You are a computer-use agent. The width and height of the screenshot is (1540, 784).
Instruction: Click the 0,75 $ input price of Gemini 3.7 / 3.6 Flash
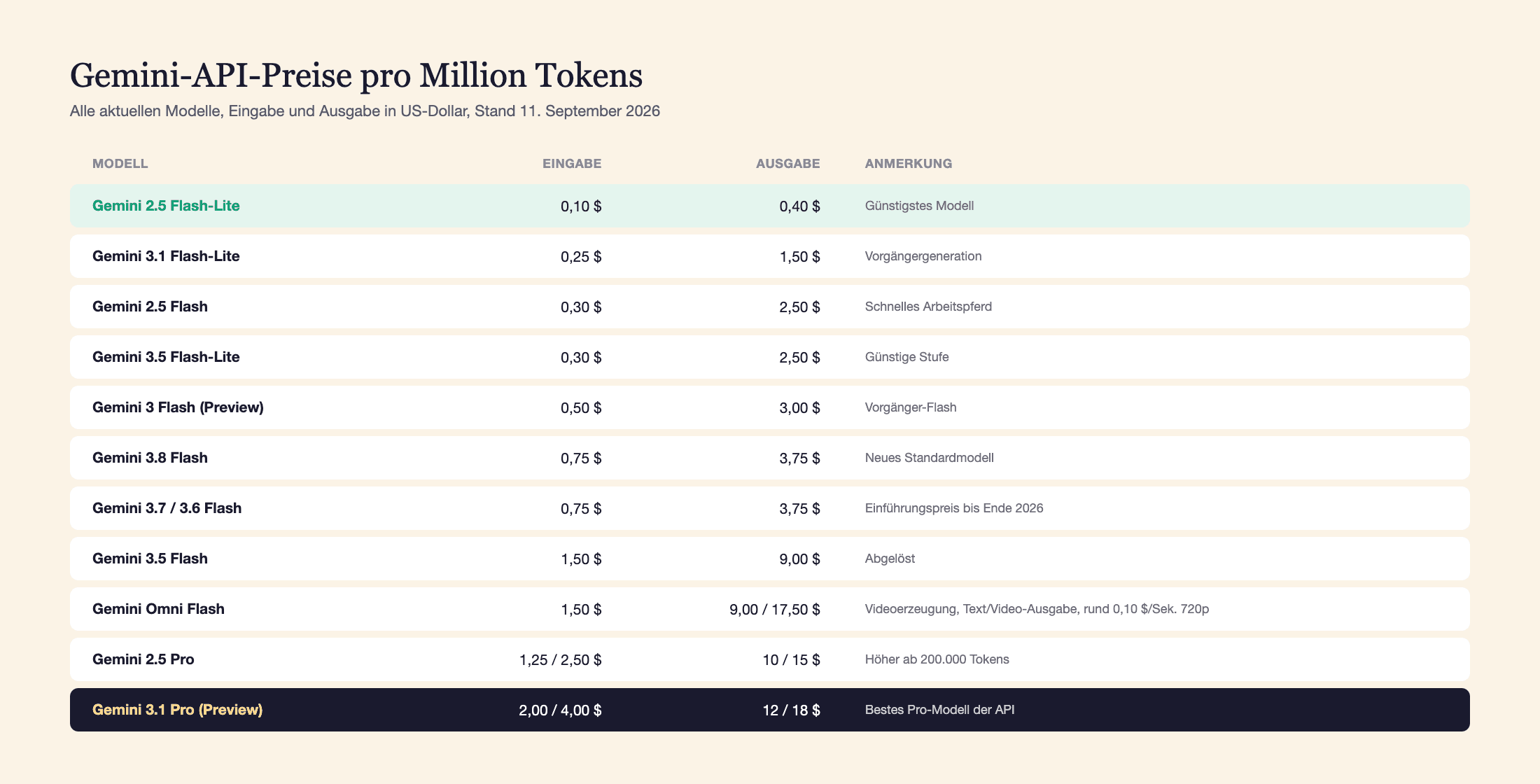[x=581, y=509]
